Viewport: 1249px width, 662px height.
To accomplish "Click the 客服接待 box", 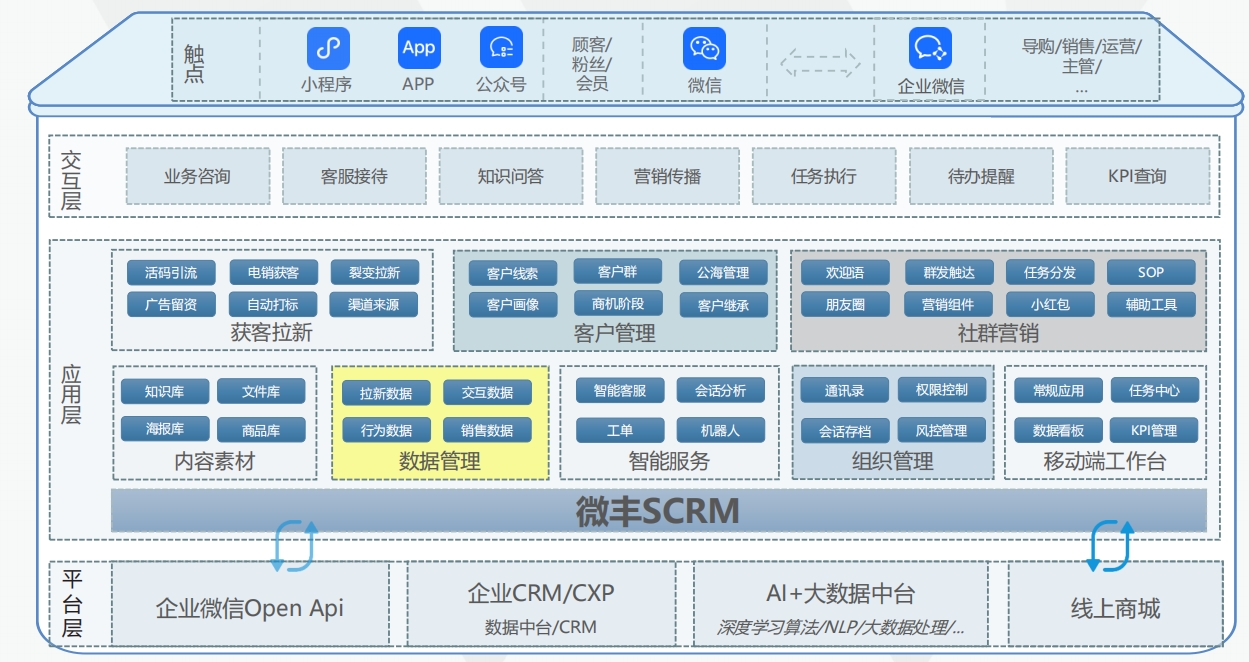I will click(354, 176).
